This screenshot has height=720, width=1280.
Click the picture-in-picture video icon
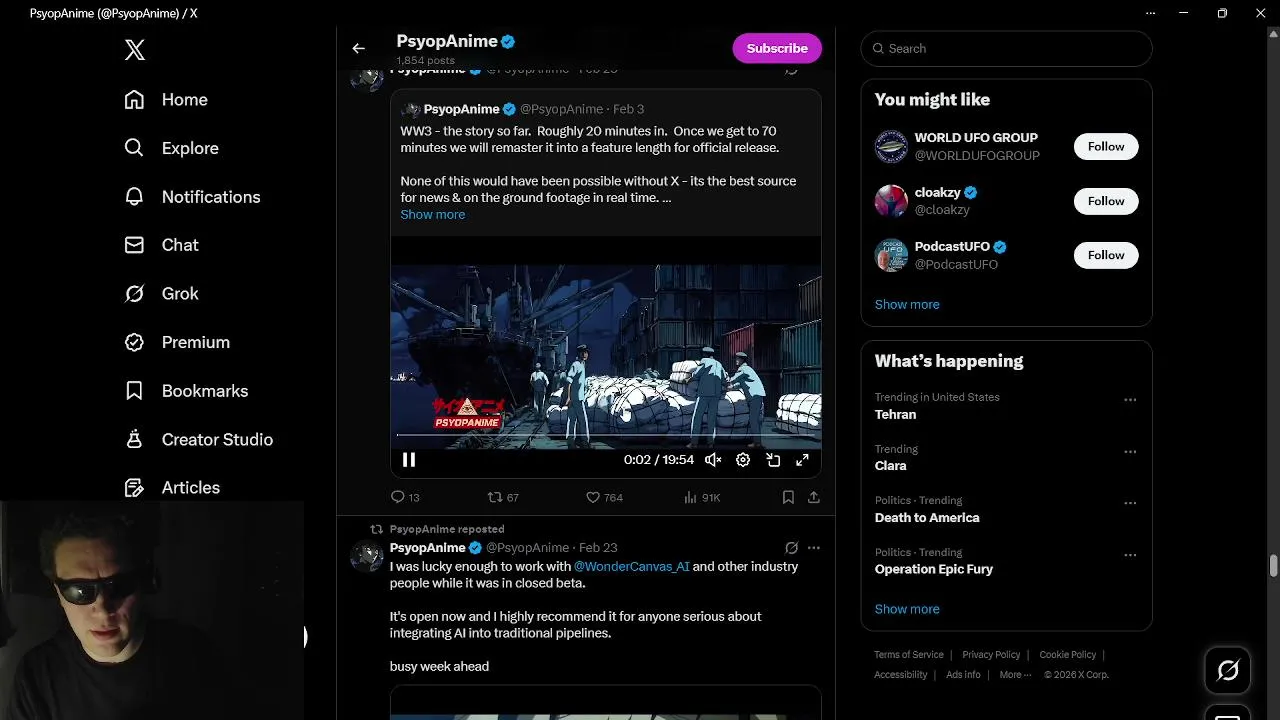point(773,460)
